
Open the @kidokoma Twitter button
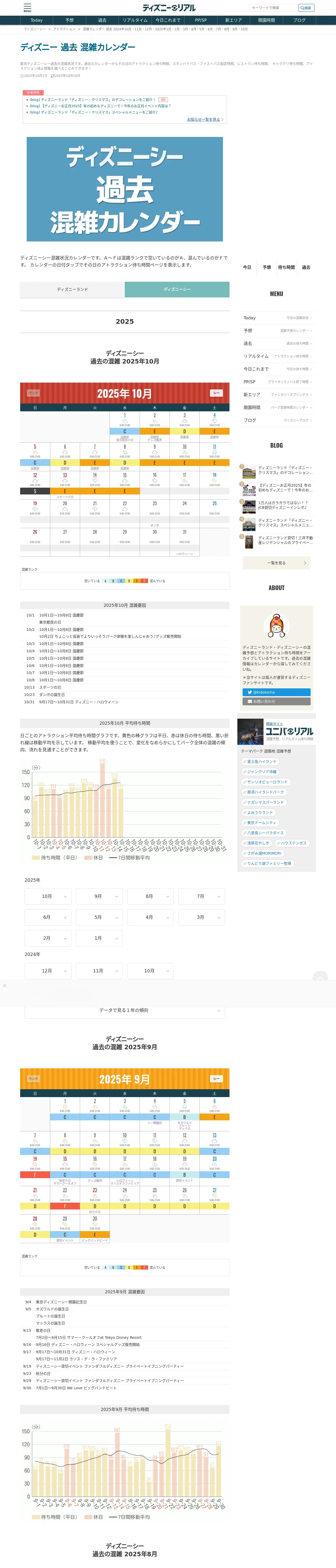(276, 692)
